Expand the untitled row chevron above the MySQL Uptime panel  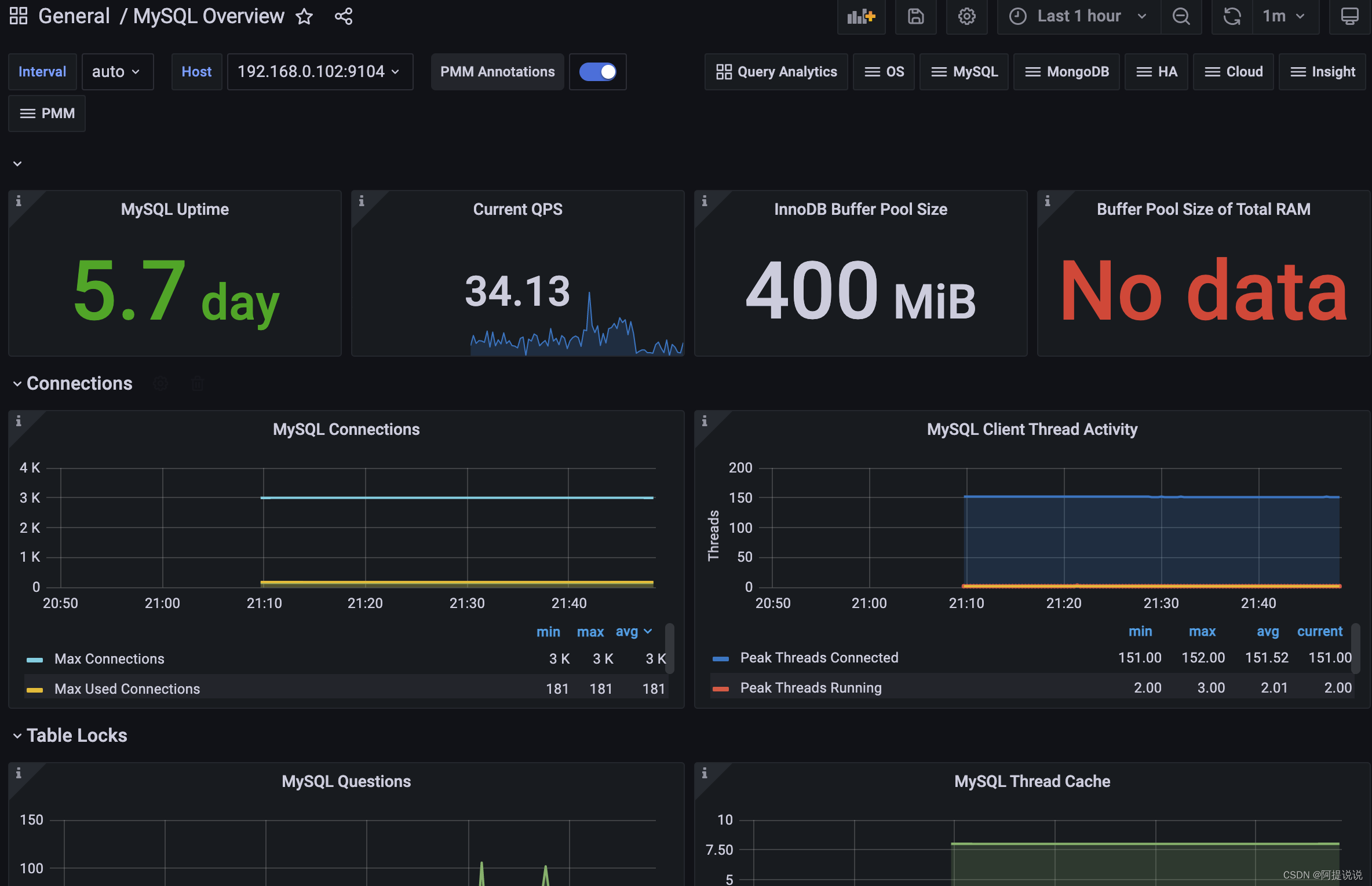pos(17,164)
